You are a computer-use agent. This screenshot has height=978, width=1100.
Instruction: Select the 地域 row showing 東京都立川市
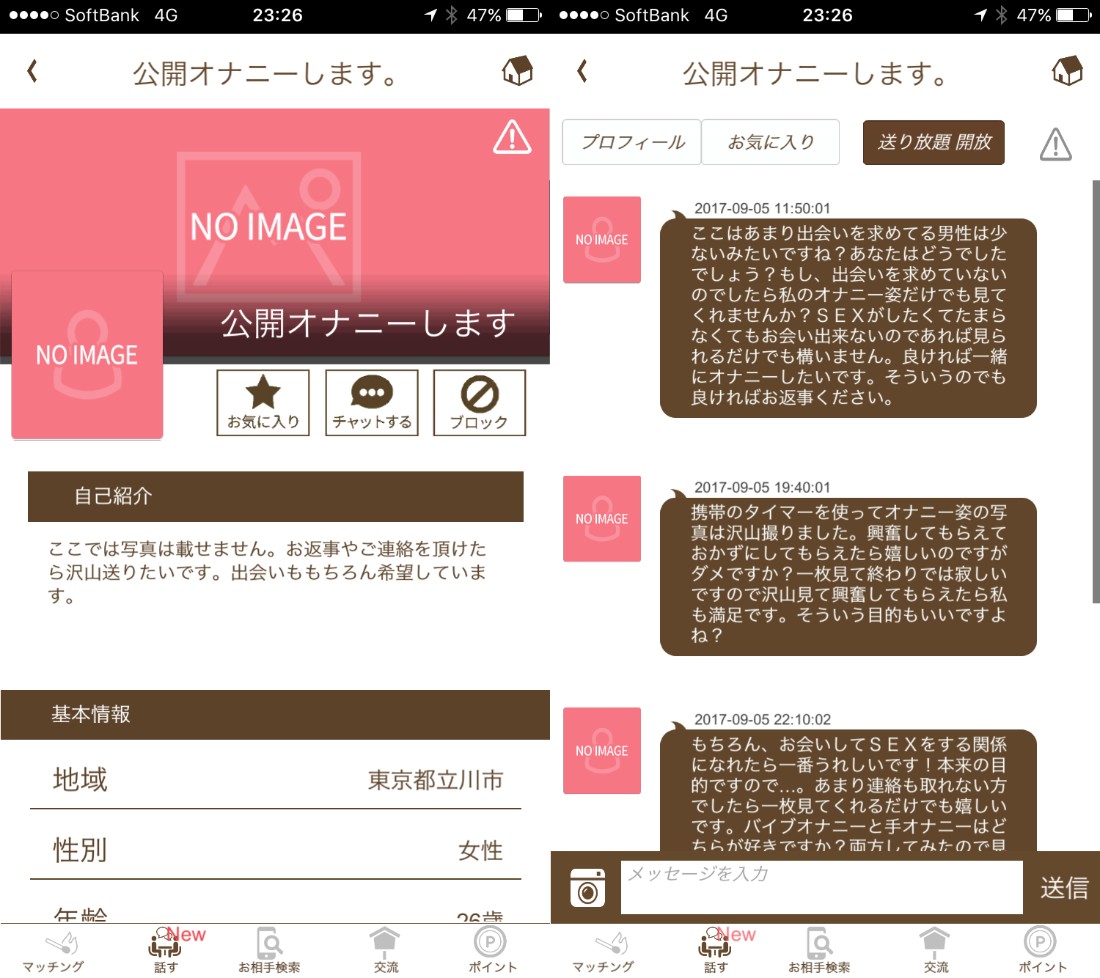coord(276,780)
